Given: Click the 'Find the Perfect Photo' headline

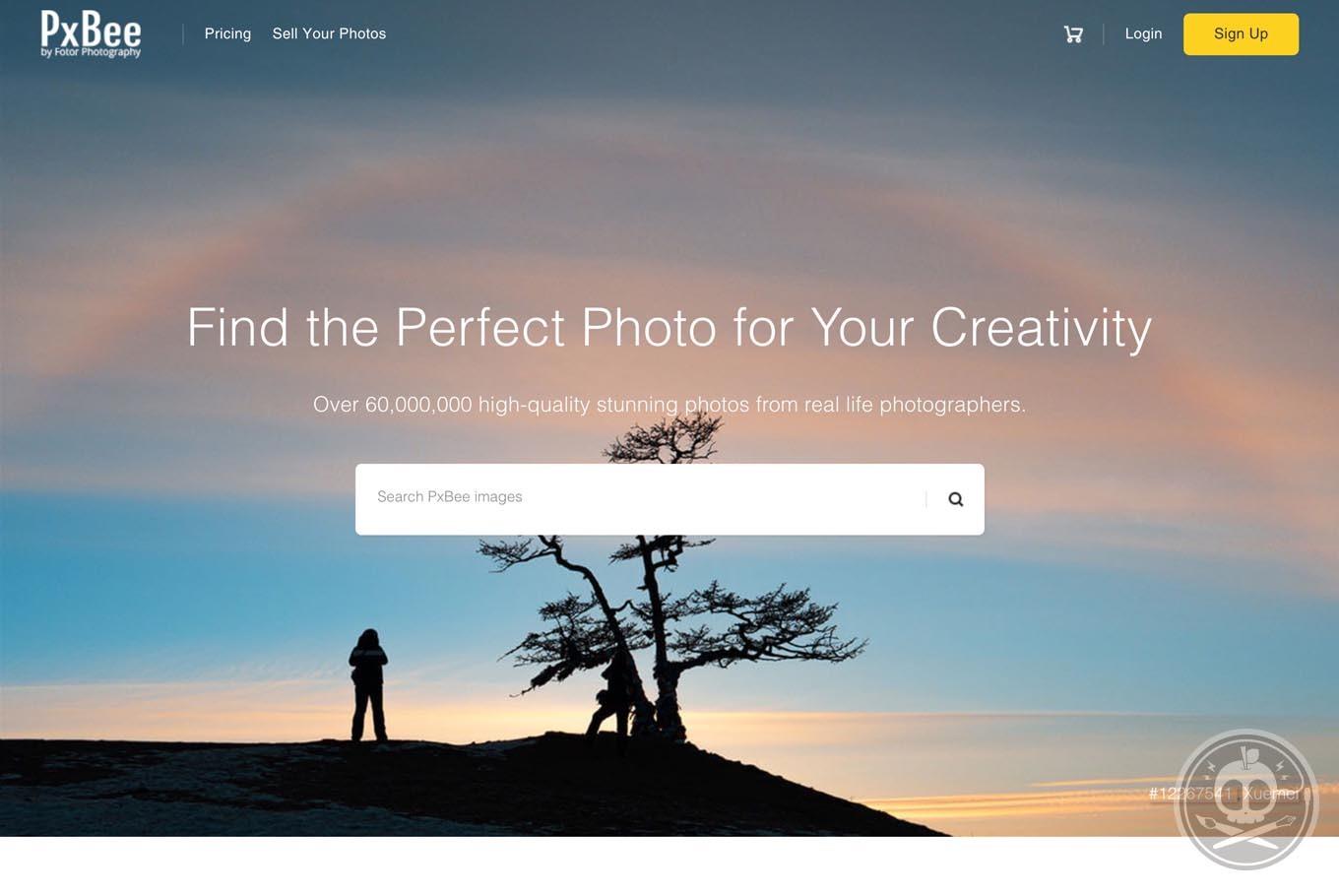Looking at the screenshot, I should point(669,328).
